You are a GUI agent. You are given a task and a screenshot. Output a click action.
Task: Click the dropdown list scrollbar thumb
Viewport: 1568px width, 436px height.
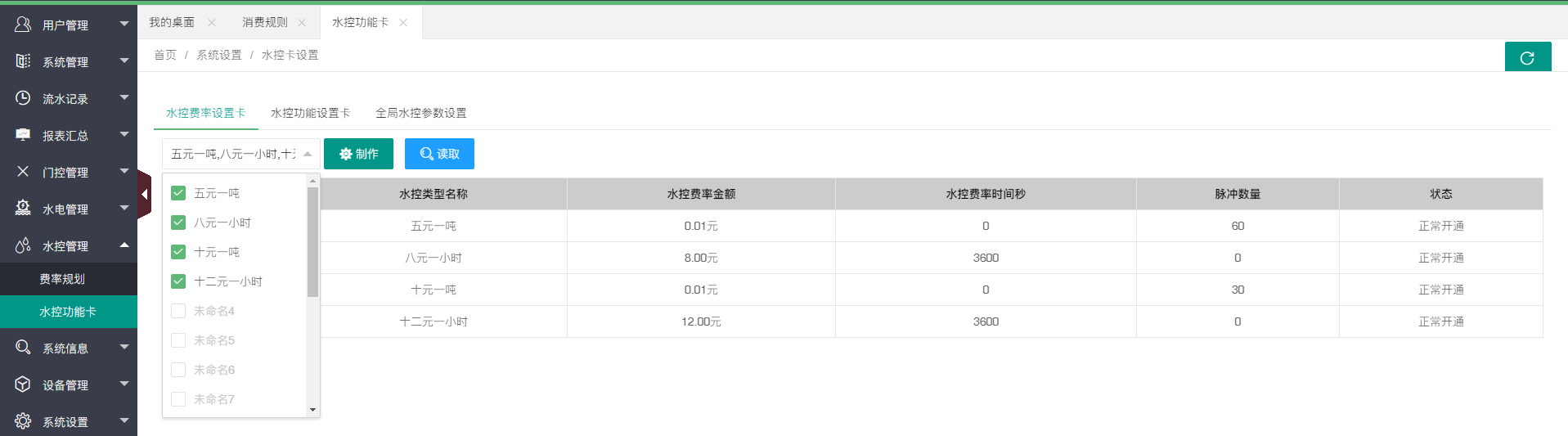[312, 241]
